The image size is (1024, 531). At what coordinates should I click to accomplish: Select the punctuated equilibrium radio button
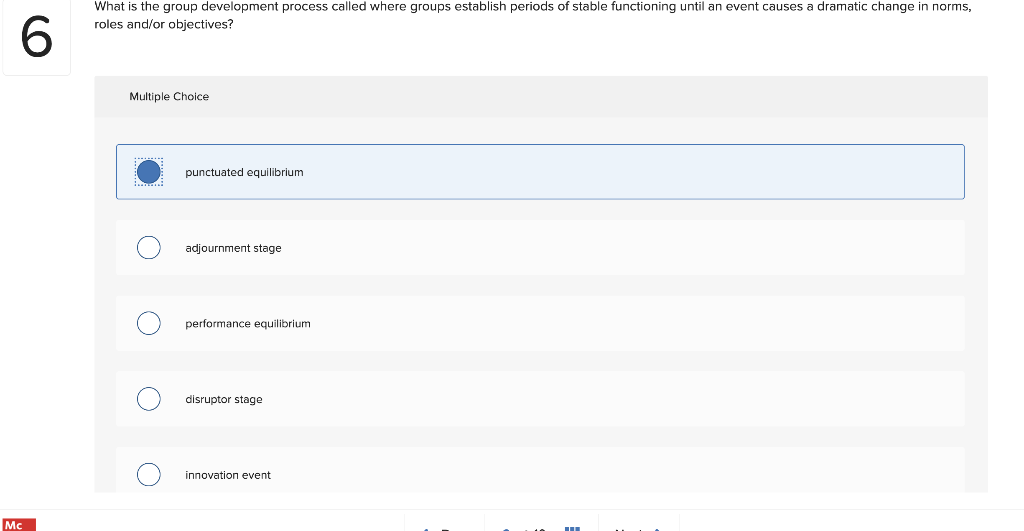pyautogui.click(x=149, y=172)
